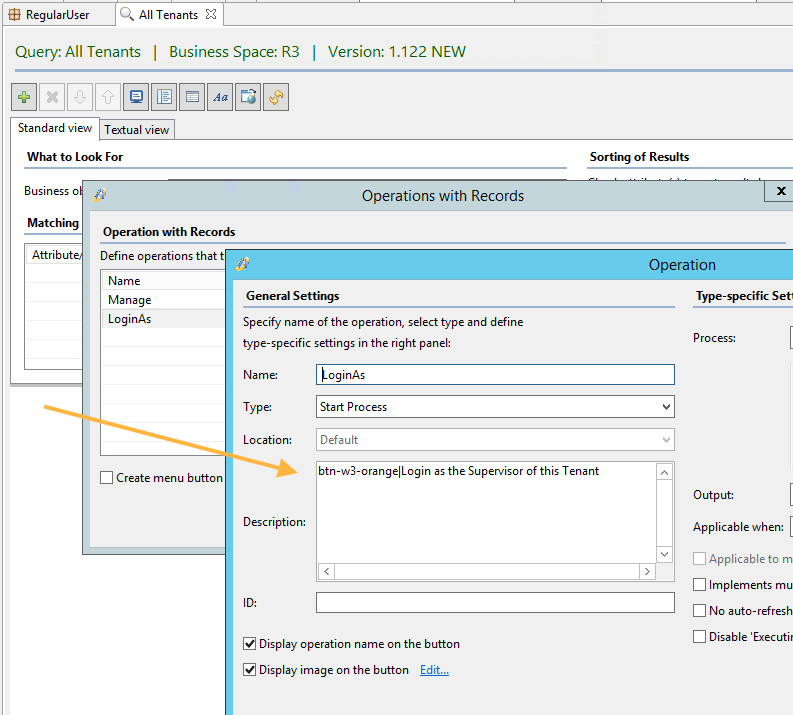Click the What to Look For heading
Viewport: 793px width, 715px height.
[x=75, y=157]
